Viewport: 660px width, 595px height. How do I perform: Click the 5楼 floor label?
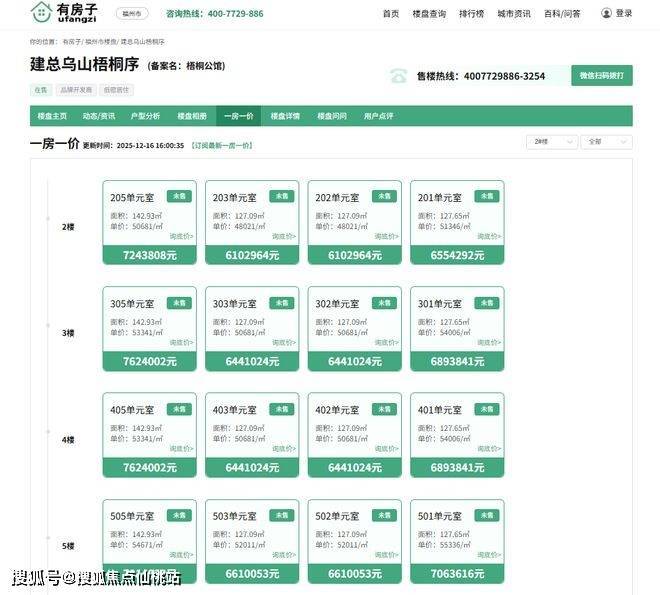tap(68, 546)
